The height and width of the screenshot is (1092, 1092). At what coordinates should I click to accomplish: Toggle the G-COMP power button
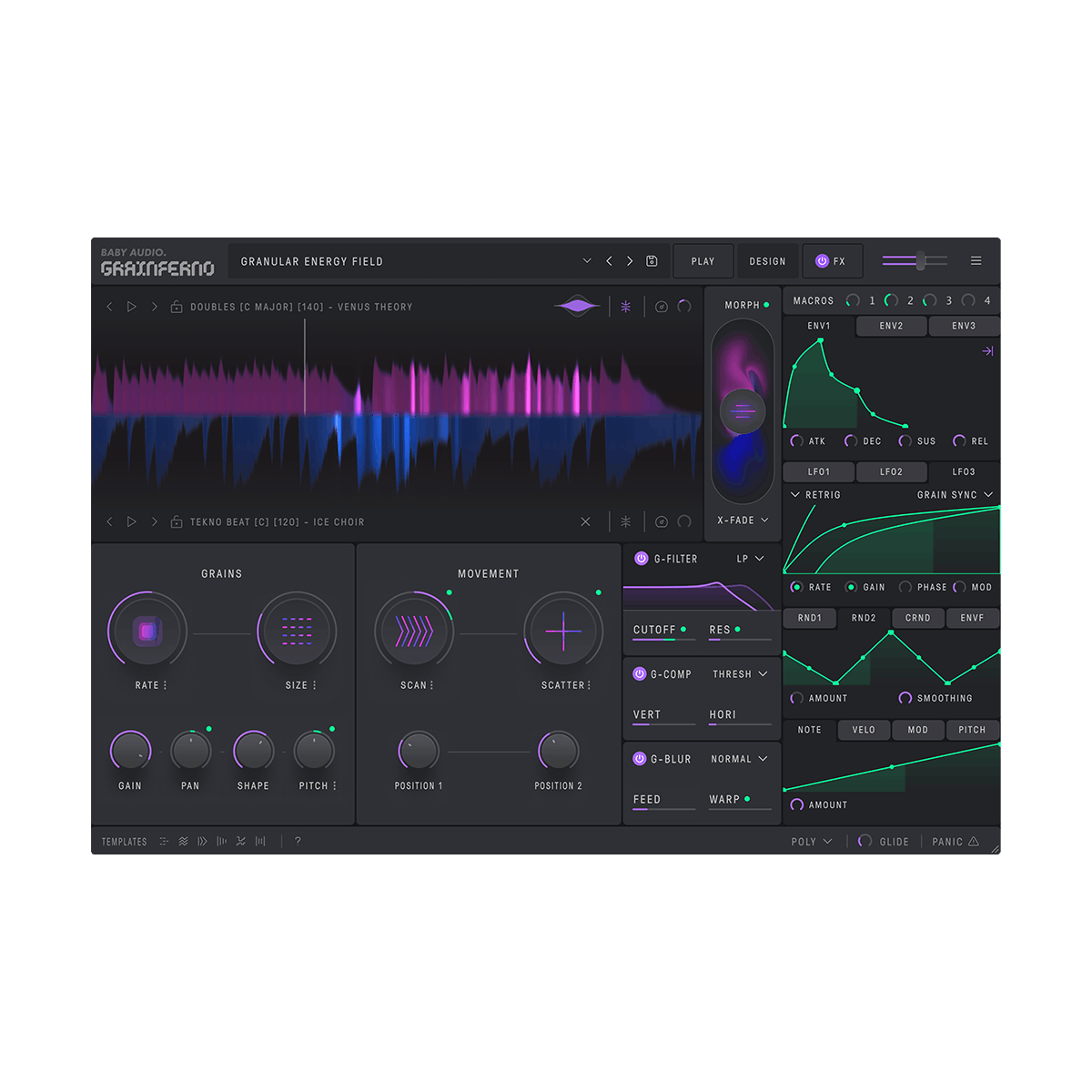coord(640,674)
